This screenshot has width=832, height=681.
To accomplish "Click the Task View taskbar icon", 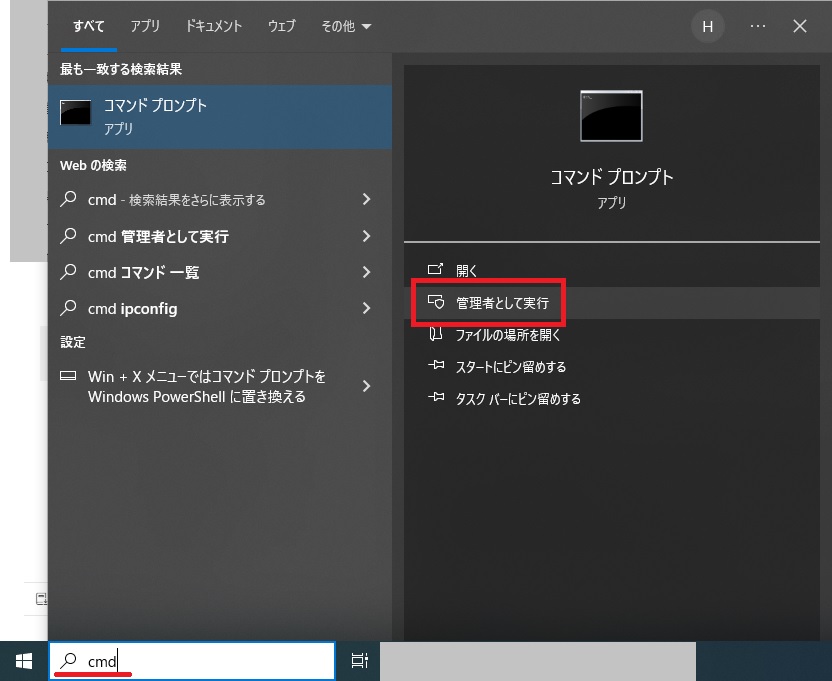I will click(x=359, y=661).
